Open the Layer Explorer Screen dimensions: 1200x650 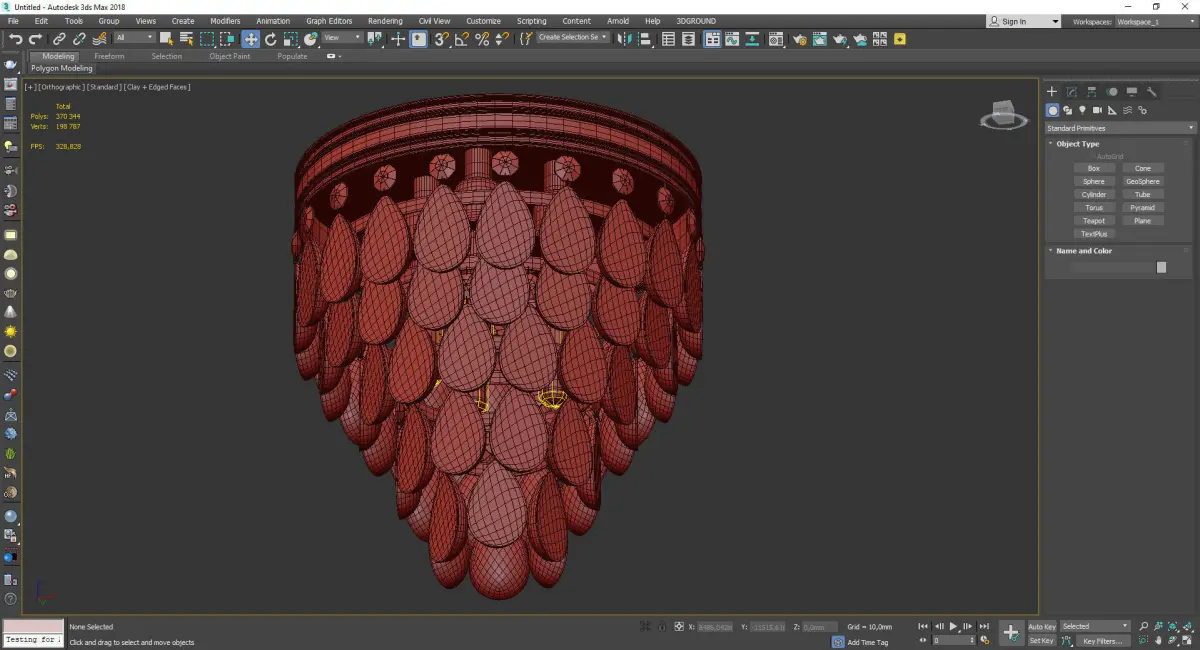click(688, 39)
